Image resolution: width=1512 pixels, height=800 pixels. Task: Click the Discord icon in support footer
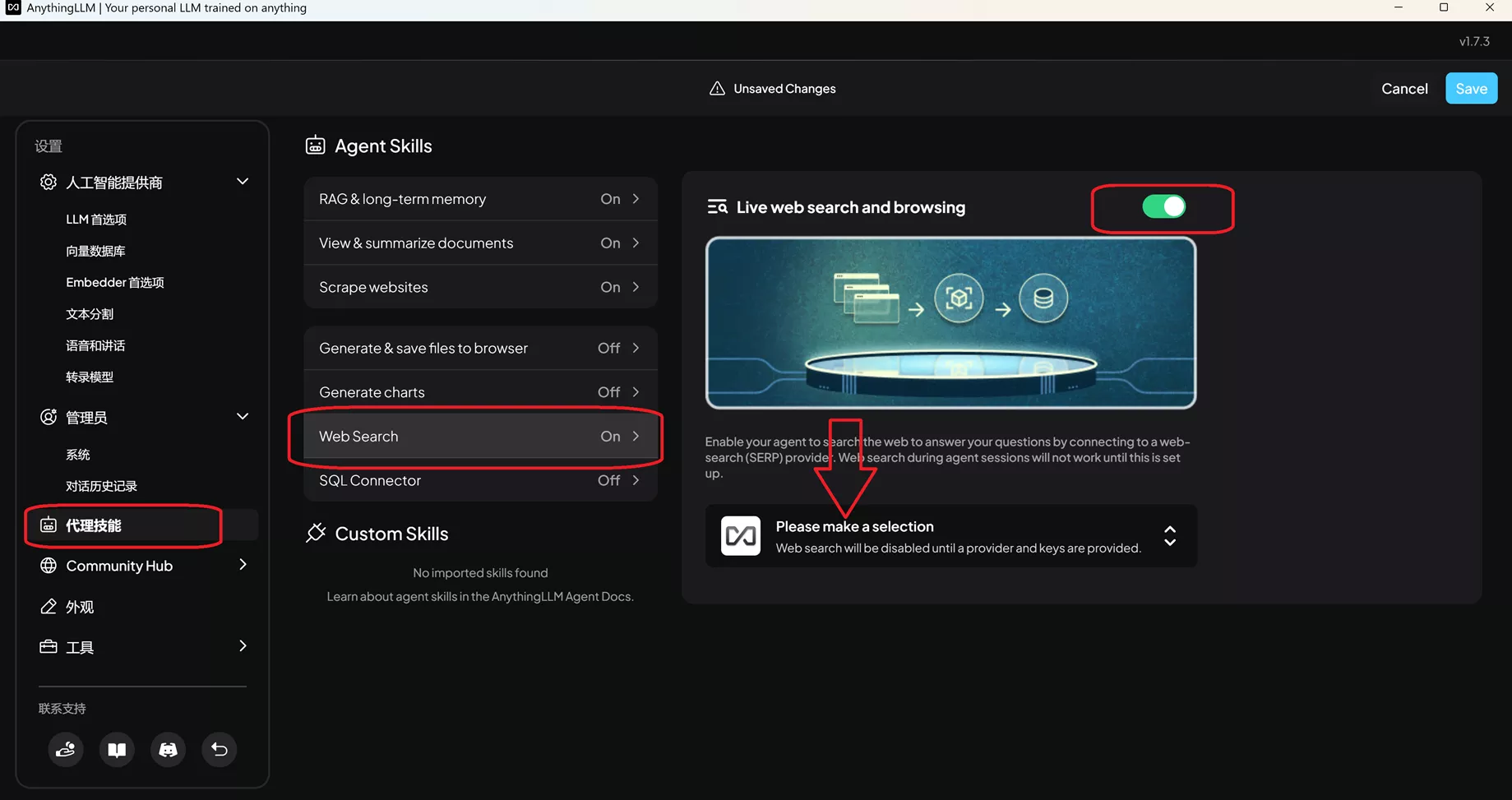[x=168, y=749]
